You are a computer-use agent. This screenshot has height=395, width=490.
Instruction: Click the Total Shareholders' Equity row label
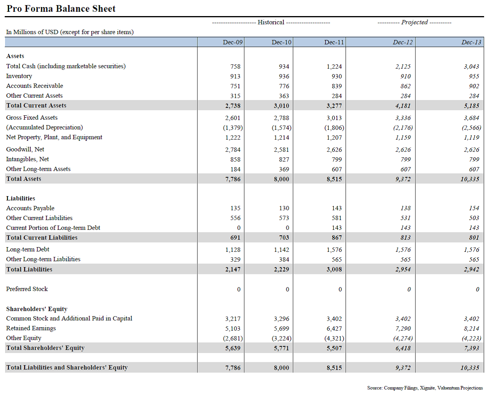pos(45,348)
